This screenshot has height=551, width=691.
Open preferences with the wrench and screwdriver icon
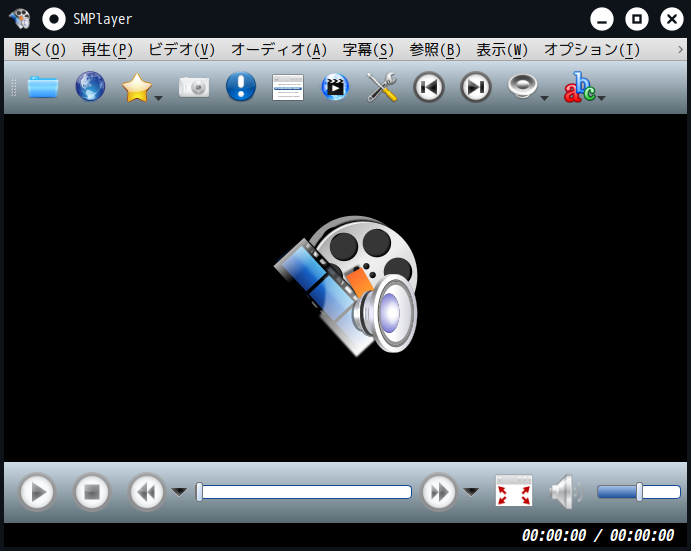(x=382, y=87)
